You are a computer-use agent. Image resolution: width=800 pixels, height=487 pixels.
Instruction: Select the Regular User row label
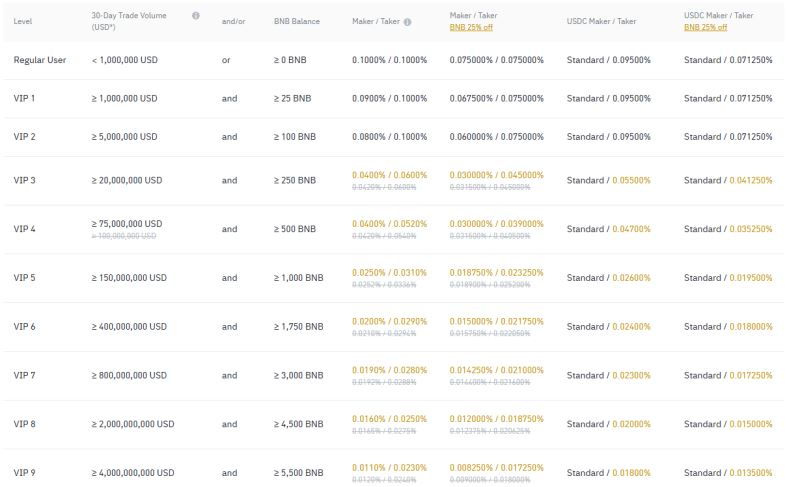coord(39,60)
